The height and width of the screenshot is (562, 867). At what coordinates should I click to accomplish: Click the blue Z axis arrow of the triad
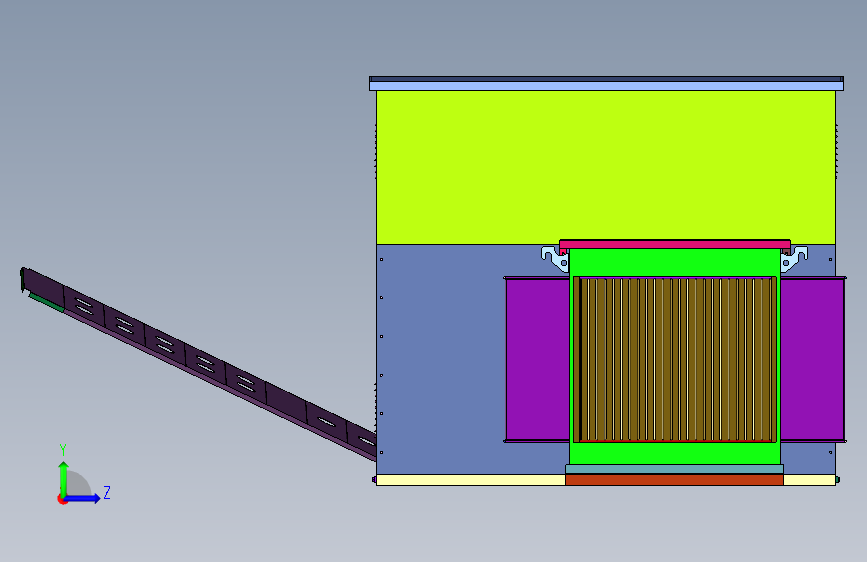point(83,498)
